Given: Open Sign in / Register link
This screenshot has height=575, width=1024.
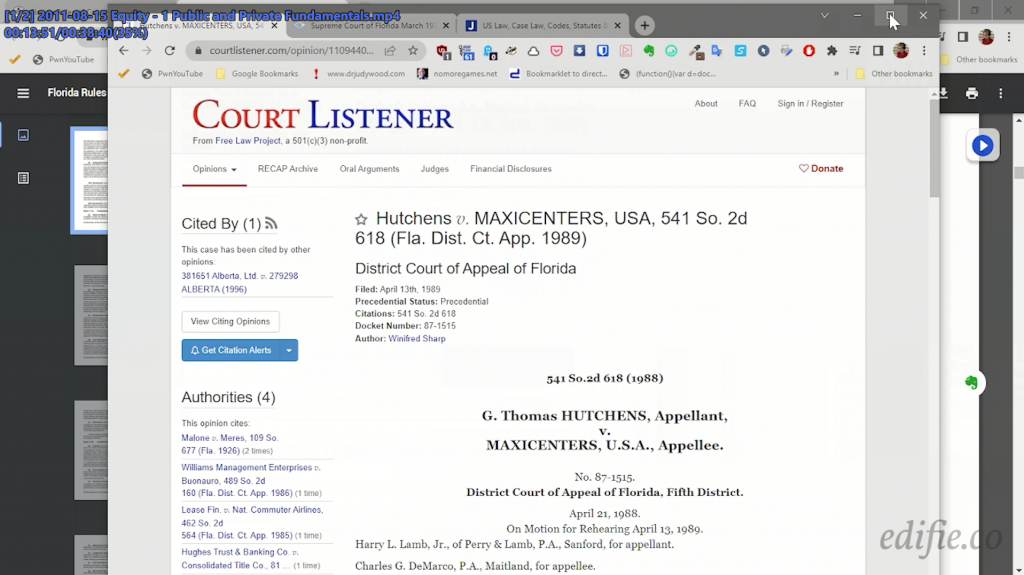Looking at the screenshot, I should (810, 104).
